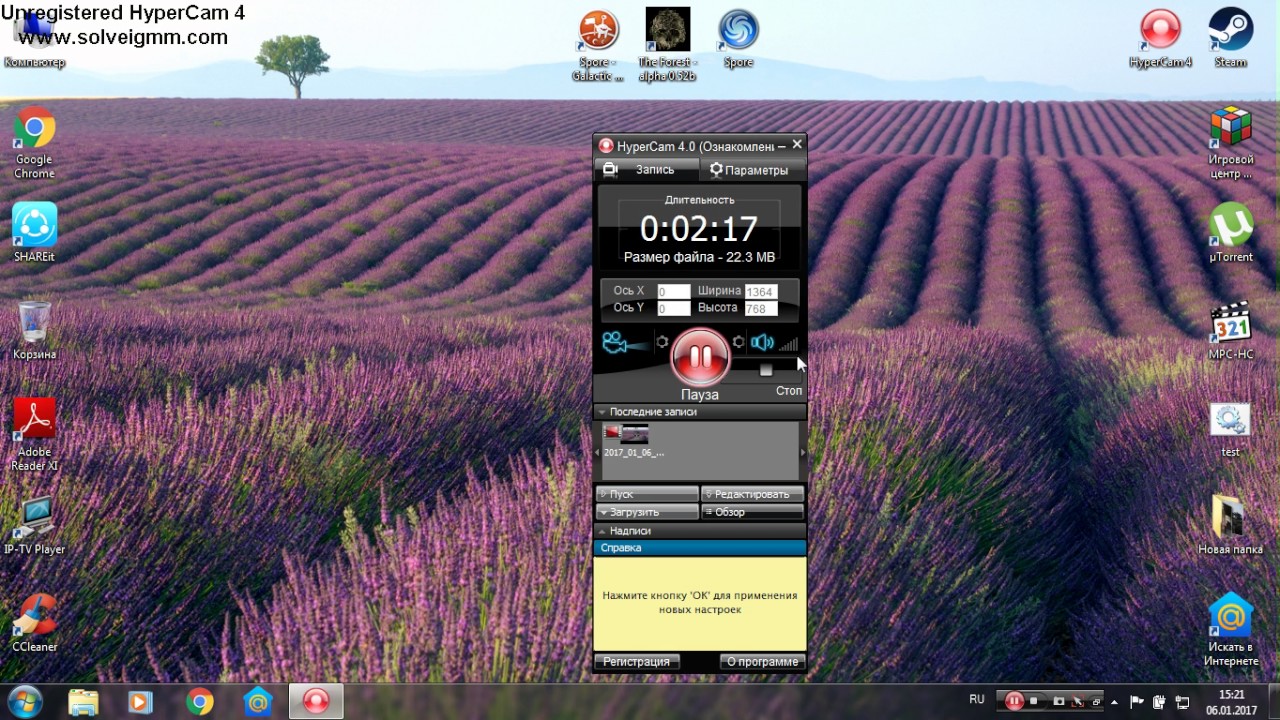This screenshot has width=1280, height=720.
Task: Expand the Надписи section
Action: [700, 531]
